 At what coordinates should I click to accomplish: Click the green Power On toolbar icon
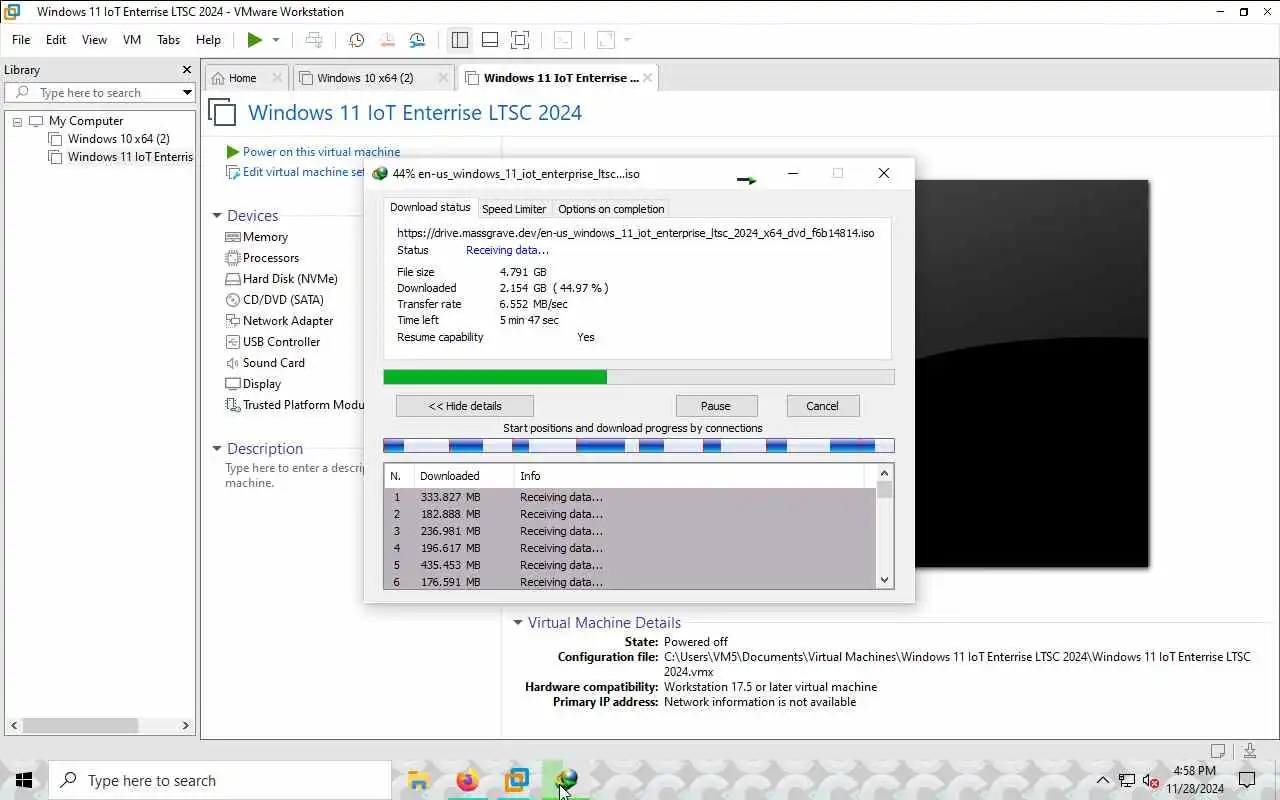pyautogui.click(x=255, y=40)
